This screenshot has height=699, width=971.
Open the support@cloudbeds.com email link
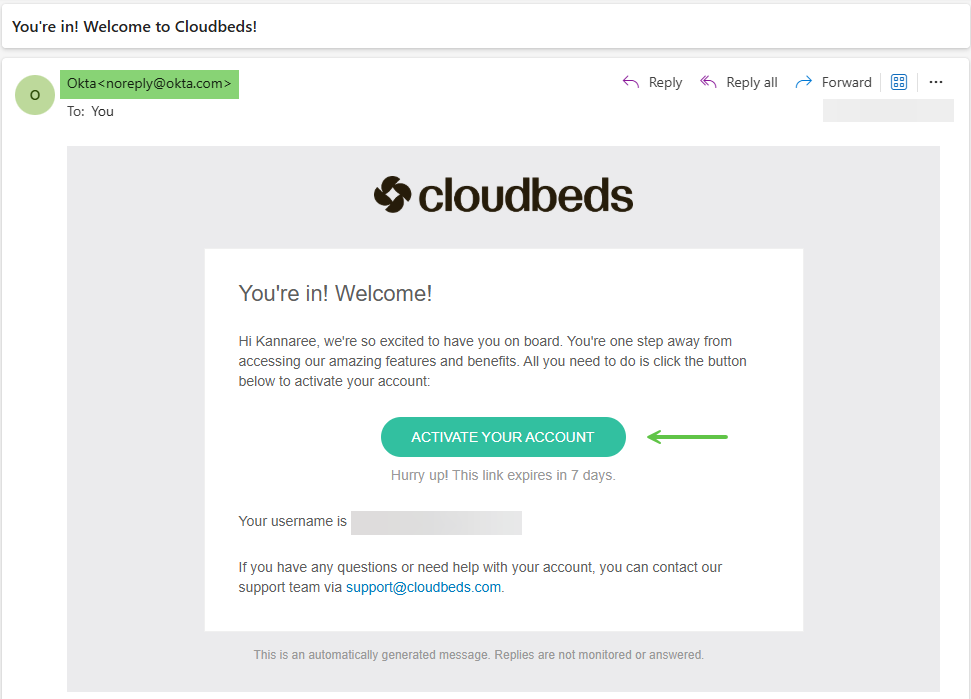423,587
